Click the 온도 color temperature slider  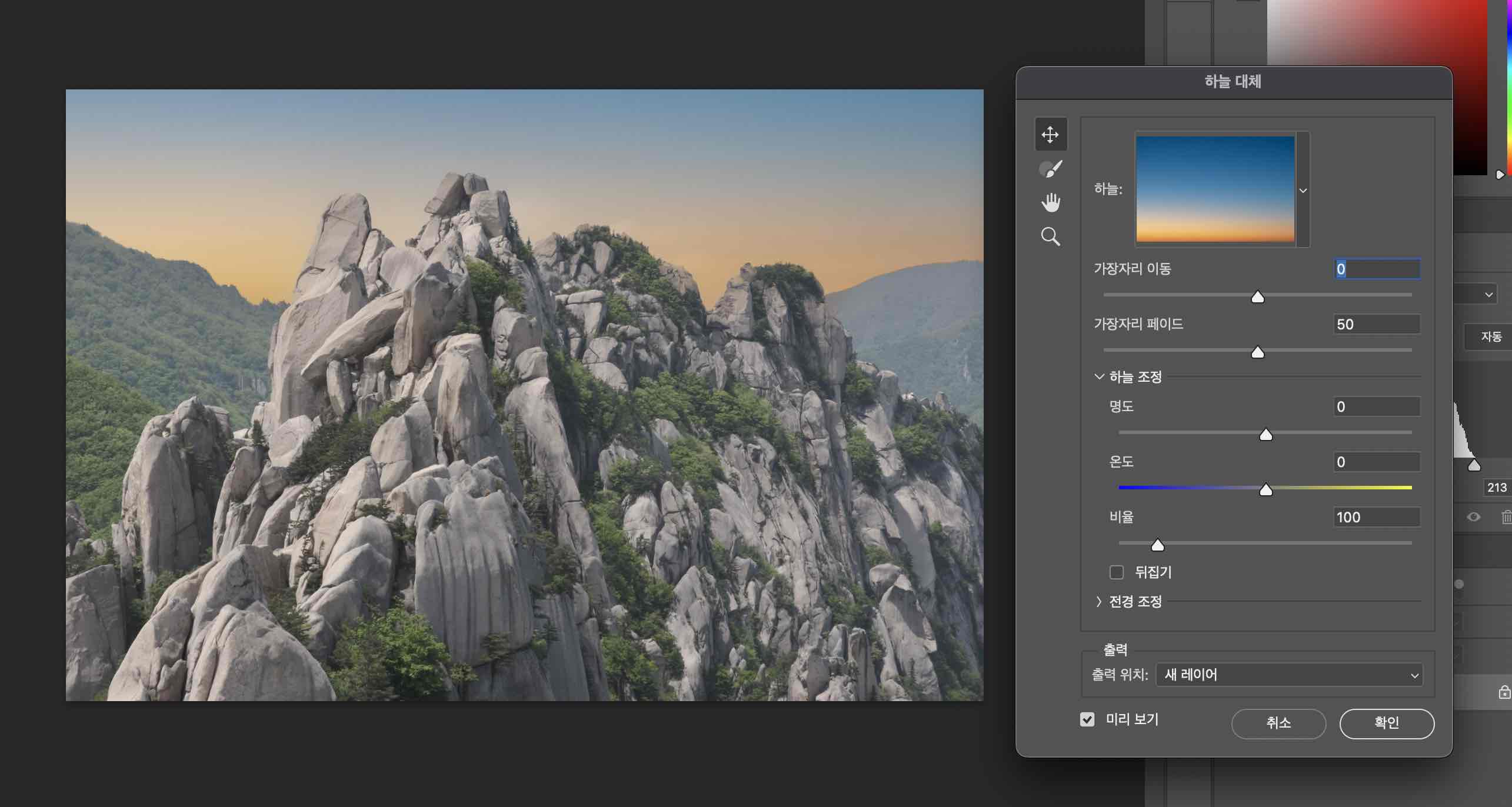coord(1265,488)
